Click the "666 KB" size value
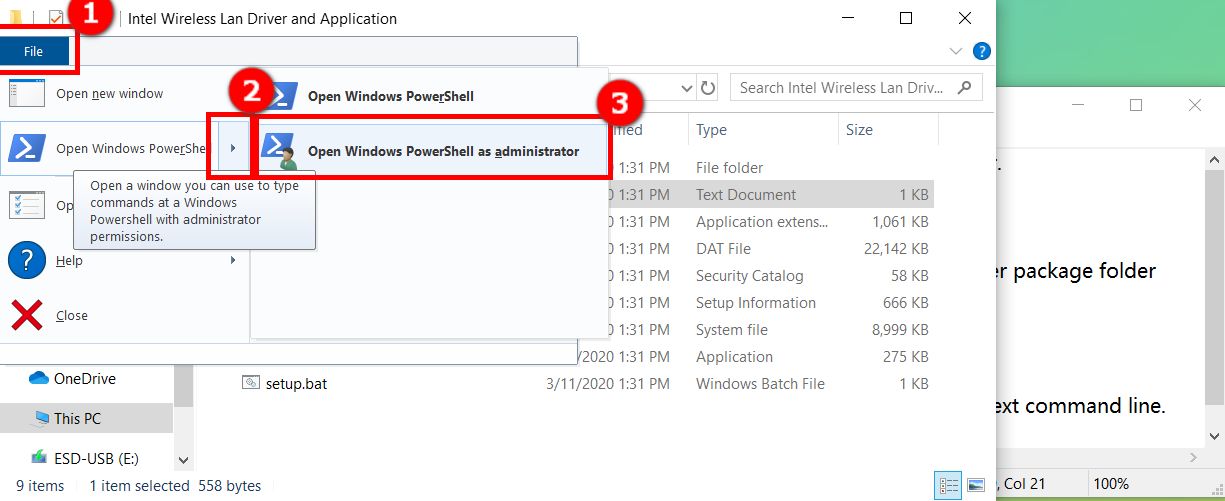The height and width of the screenshot is (501, 1225). (903, 303)
